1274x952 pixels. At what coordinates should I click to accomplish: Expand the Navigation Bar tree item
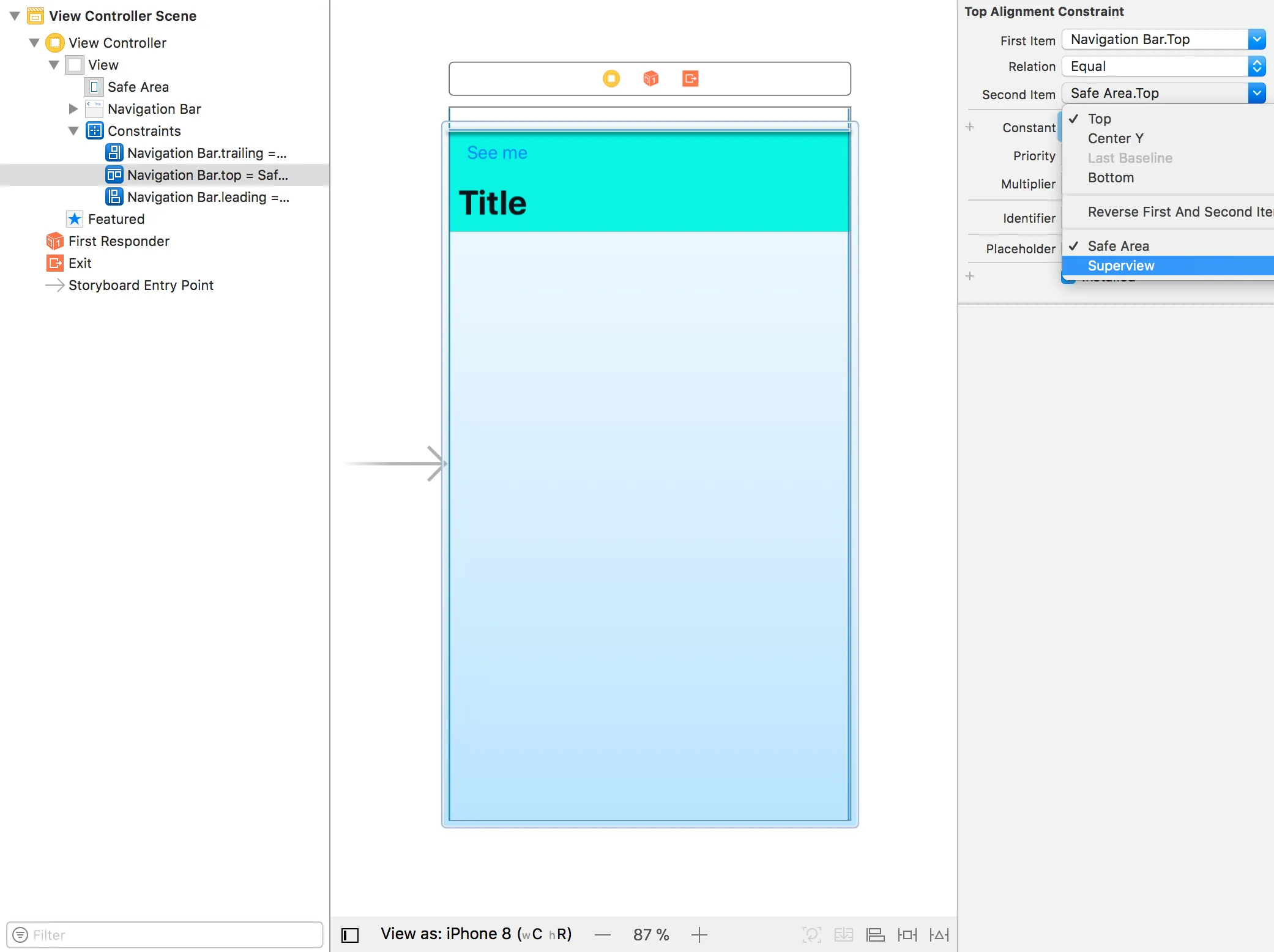(x=73, y=109)
